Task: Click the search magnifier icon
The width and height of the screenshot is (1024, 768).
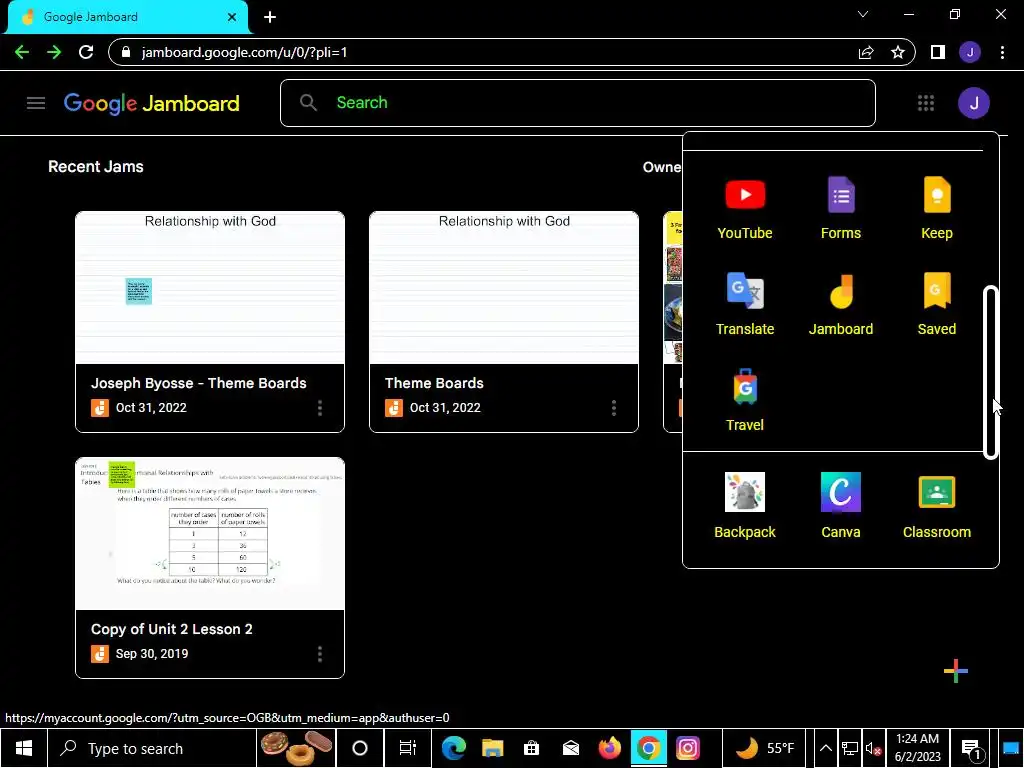Action: [x=308, y=103]
